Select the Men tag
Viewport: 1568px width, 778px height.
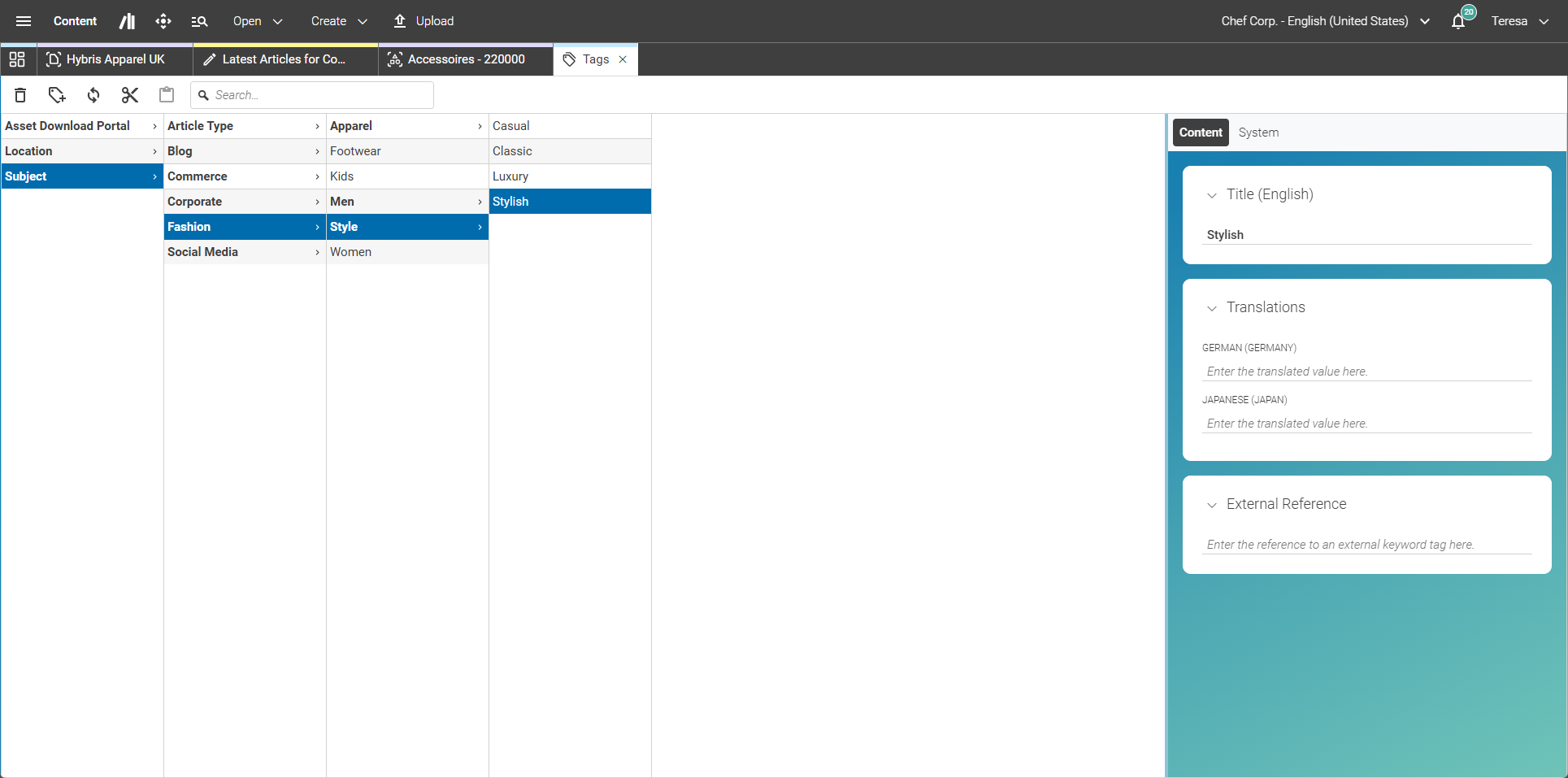(407, 202)
